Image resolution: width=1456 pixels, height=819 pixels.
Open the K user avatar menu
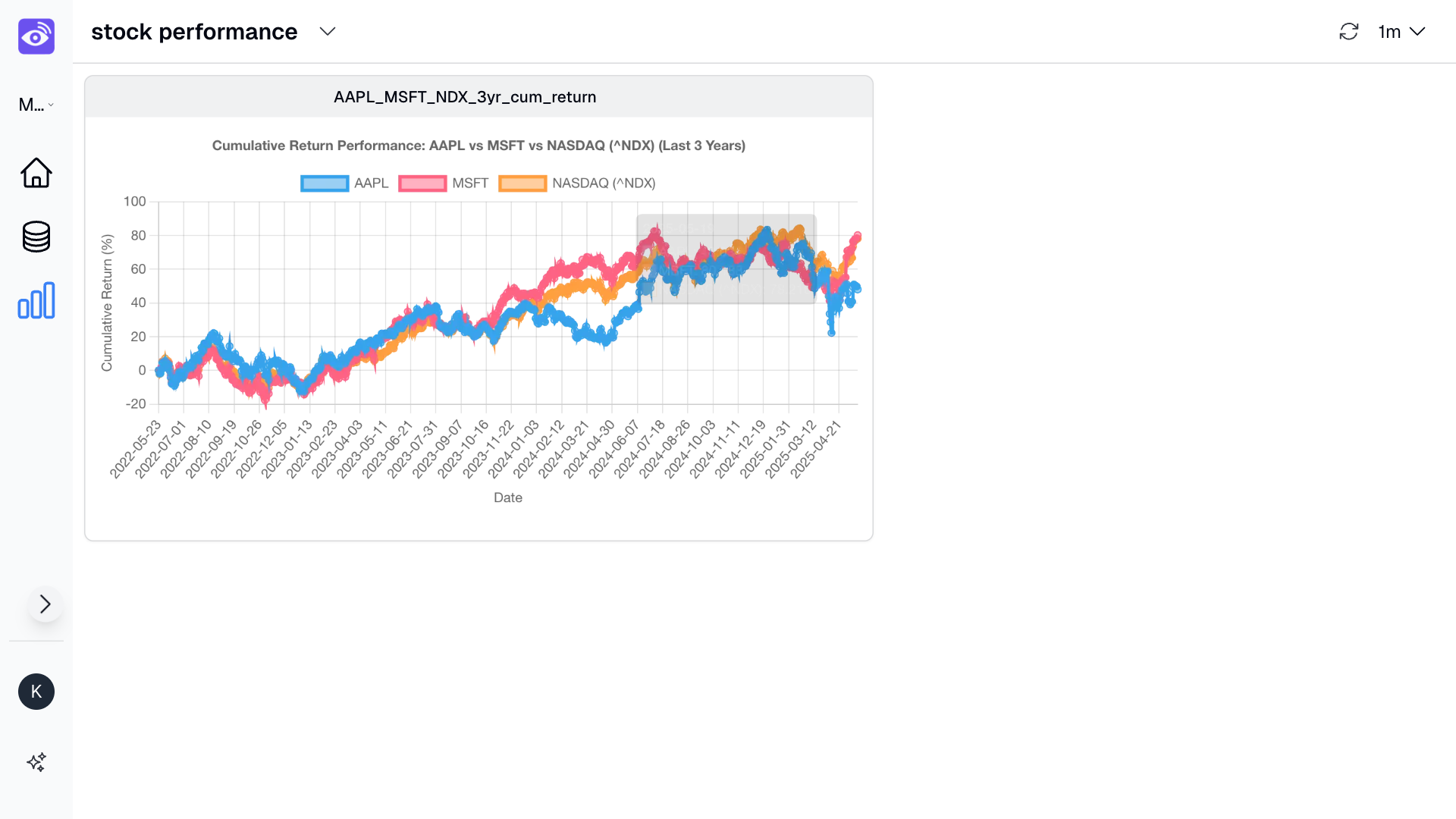pyautogui.click(x=36, y=692)
